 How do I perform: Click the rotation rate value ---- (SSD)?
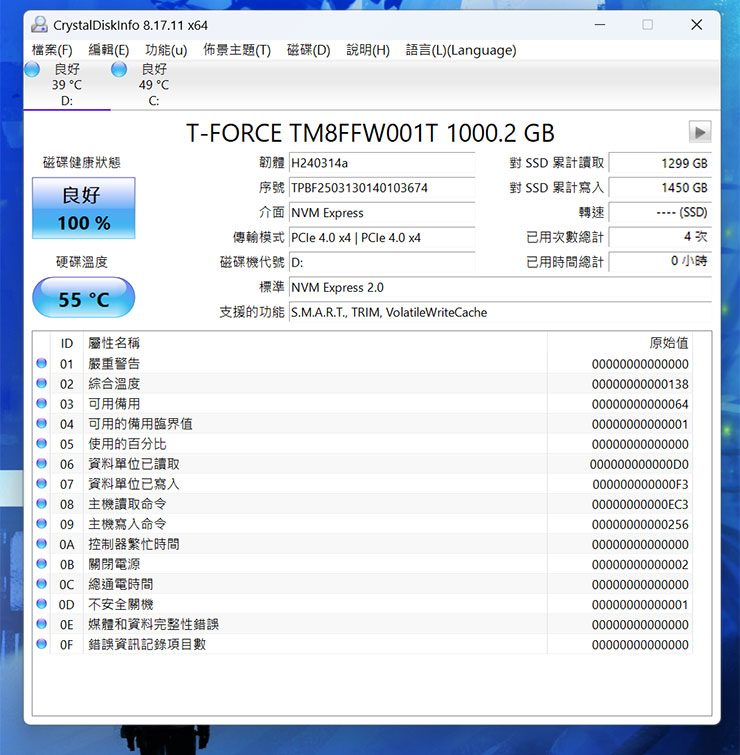[x=660, y=212]
